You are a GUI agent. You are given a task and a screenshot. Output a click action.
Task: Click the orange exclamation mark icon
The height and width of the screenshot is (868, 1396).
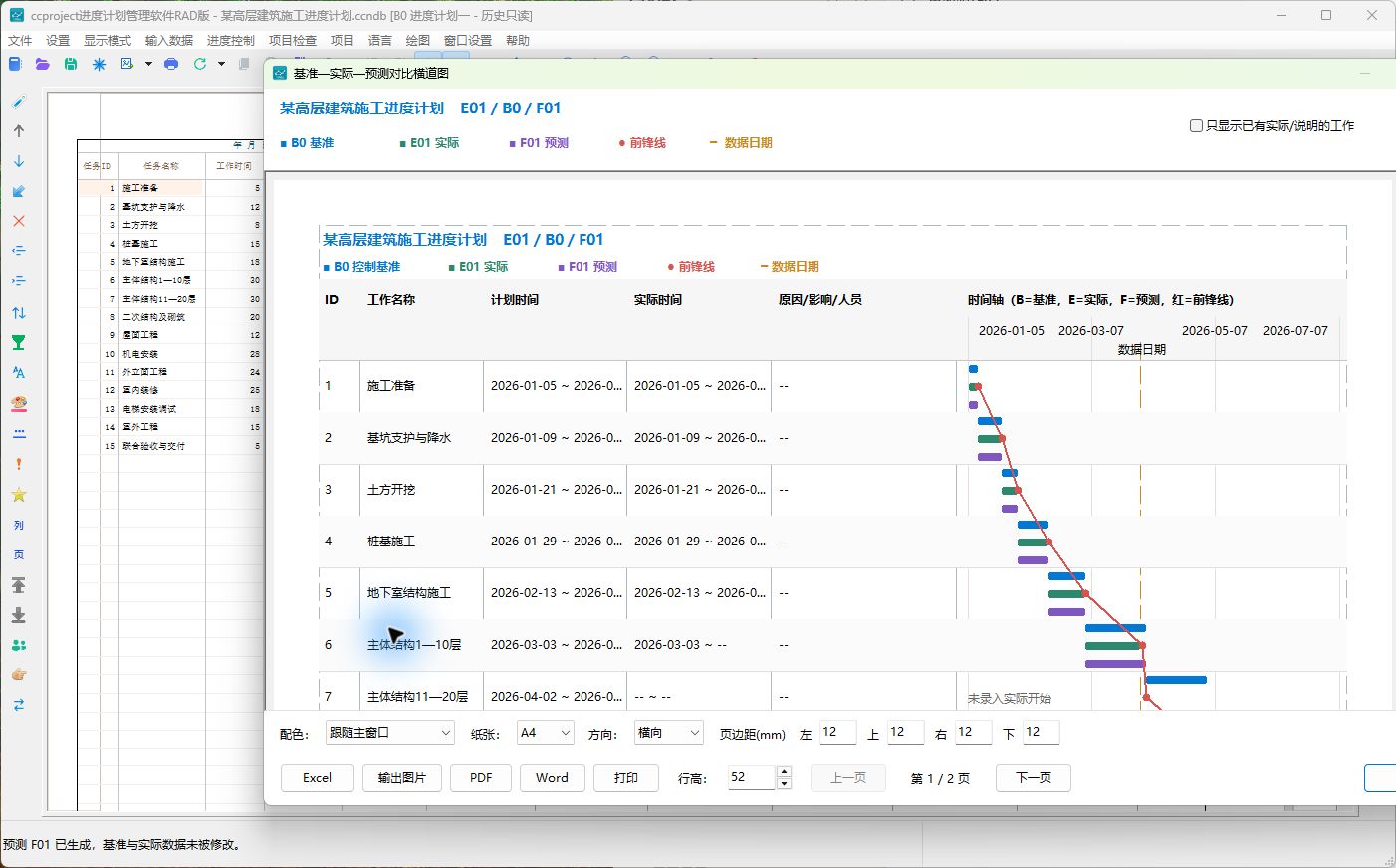click(19, 464)
